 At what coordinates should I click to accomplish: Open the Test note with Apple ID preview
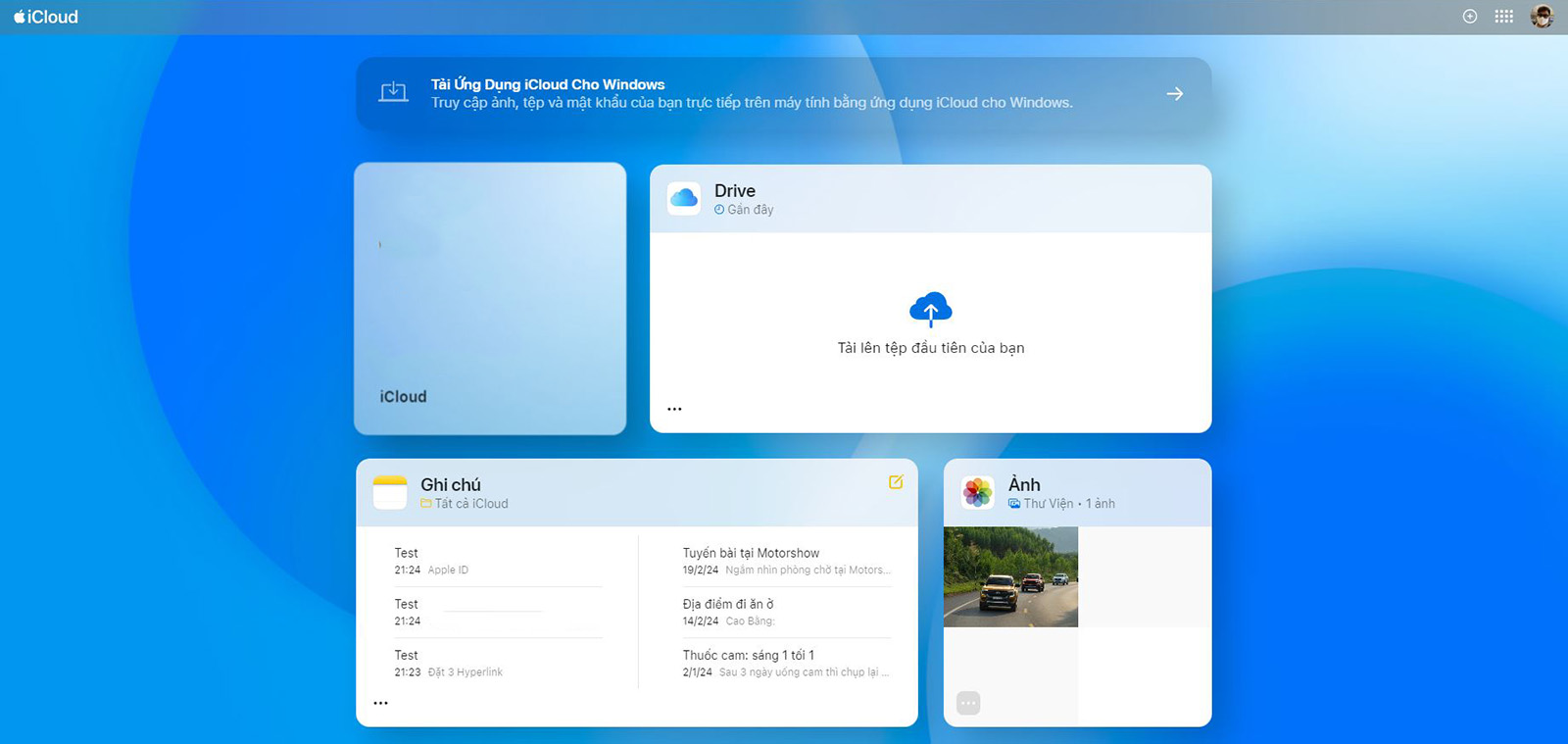point(498,561)
